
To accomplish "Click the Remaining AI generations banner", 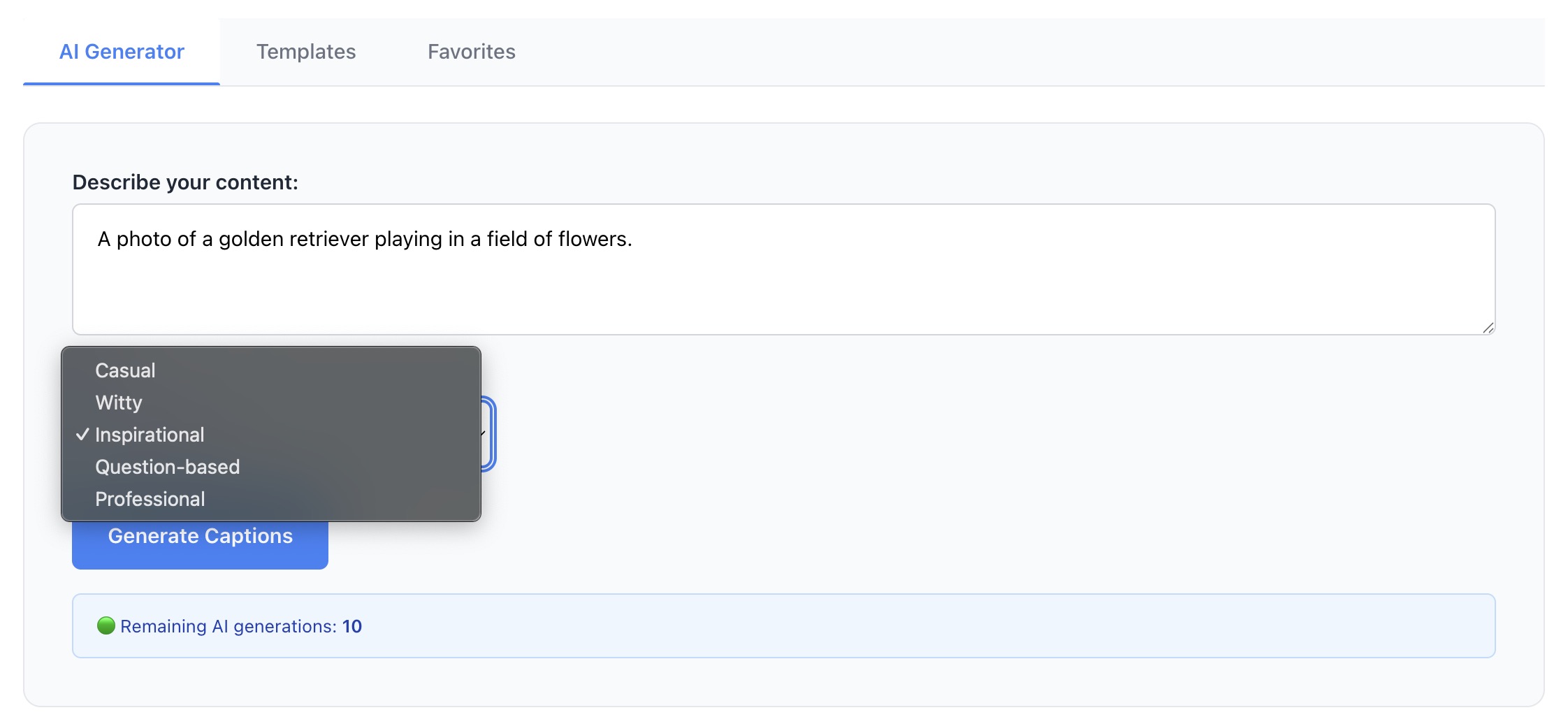I will [783, 626].
